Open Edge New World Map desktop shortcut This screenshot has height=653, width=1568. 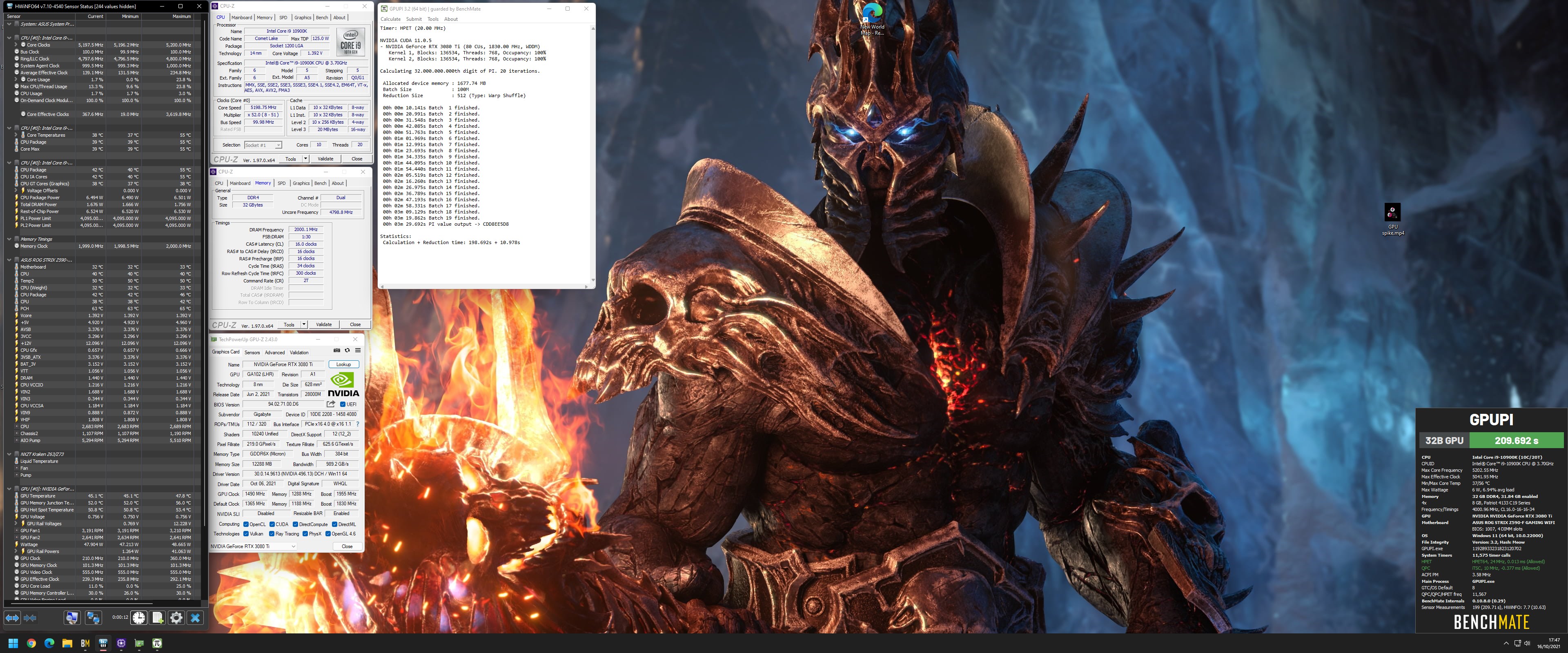[x=872, y=19]
